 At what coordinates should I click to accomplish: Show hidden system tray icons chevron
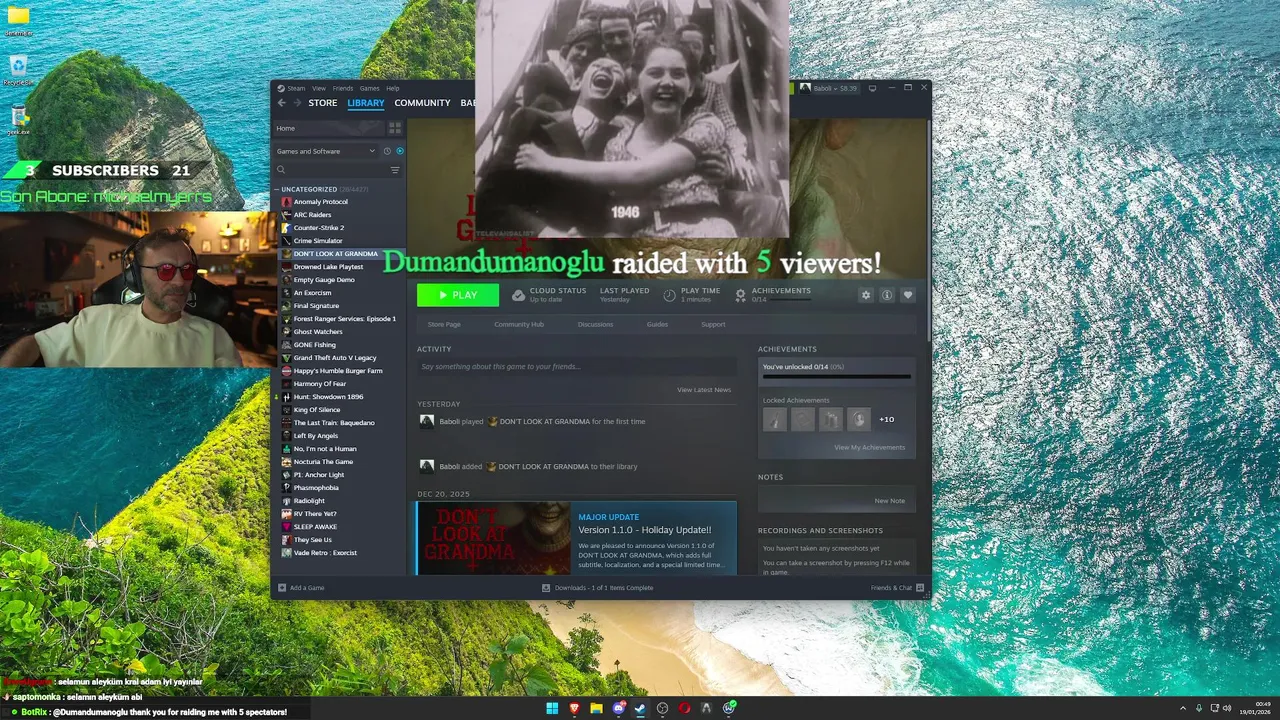1183,708
